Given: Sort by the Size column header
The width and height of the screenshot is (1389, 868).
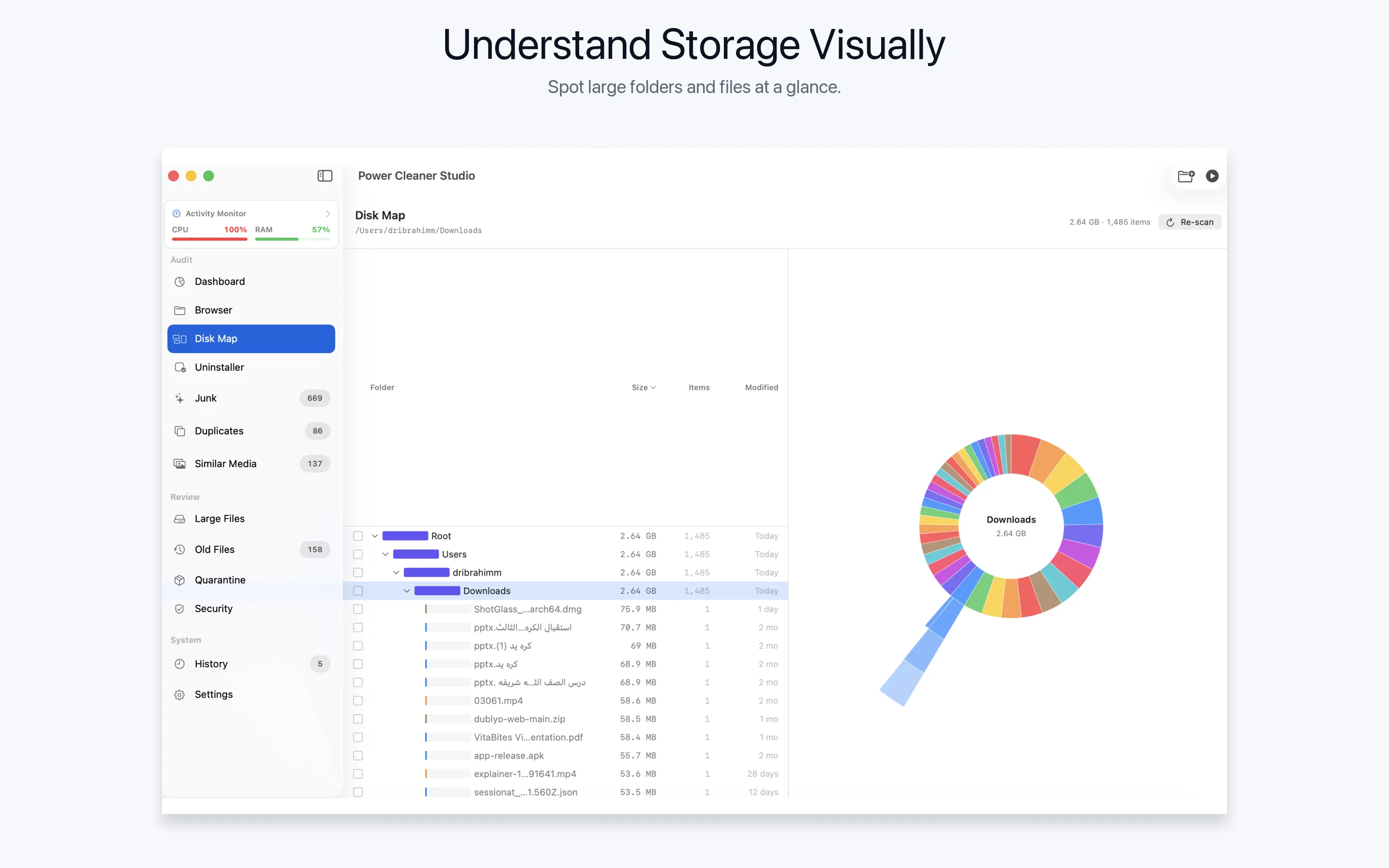Looking at the screenshot, I should [x=643, y=388].
